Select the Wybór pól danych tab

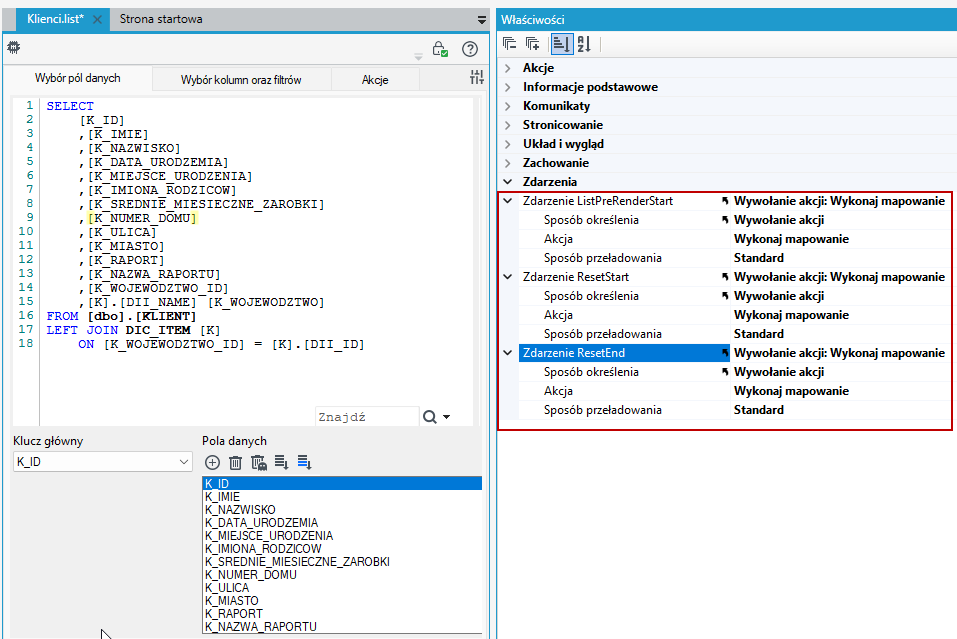(78, 78)
